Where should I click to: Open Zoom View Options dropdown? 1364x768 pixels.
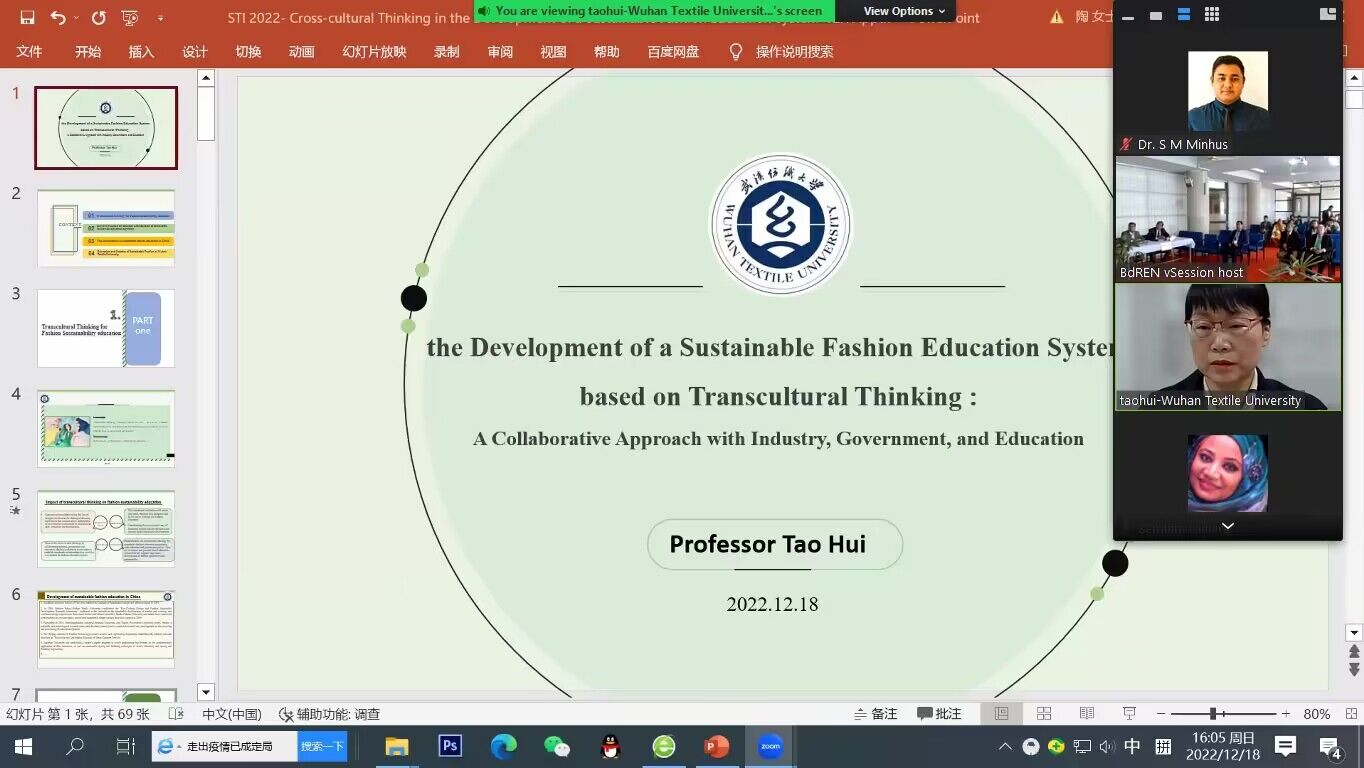[904, 11]
